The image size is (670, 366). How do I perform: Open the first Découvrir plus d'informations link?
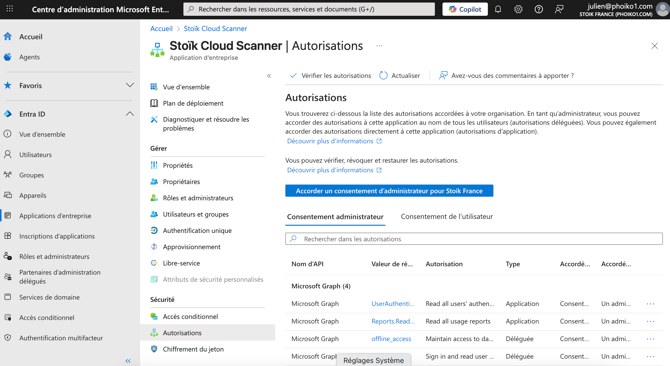(x=334, y=141)
